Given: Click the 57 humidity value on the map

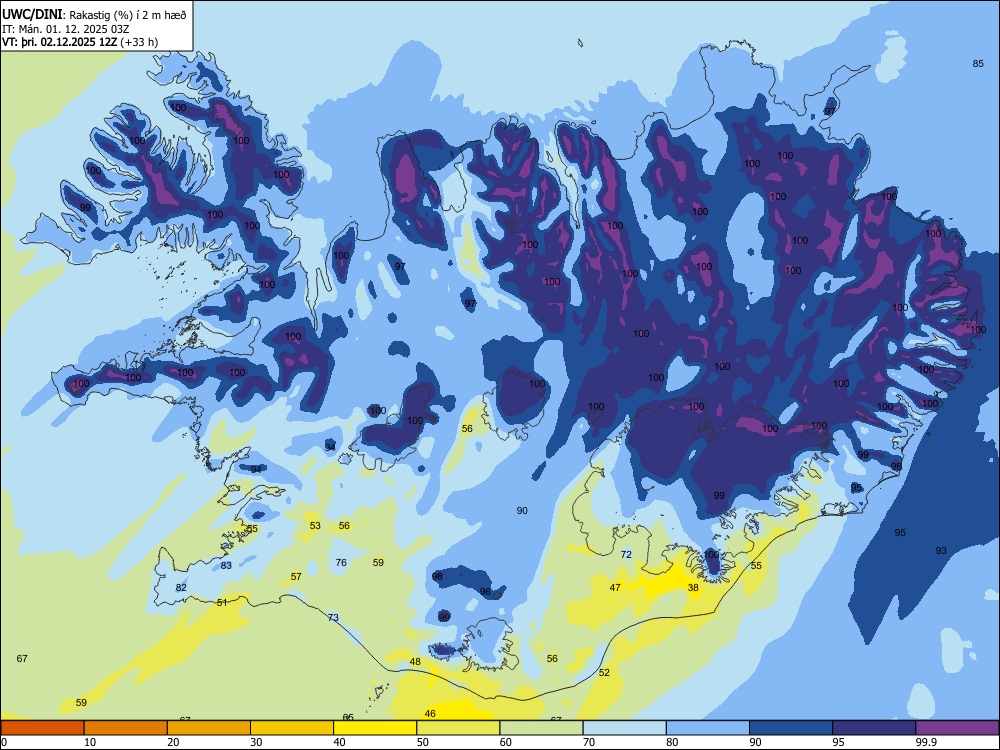Looking at the screenshot, I should [x=296, y=576].
